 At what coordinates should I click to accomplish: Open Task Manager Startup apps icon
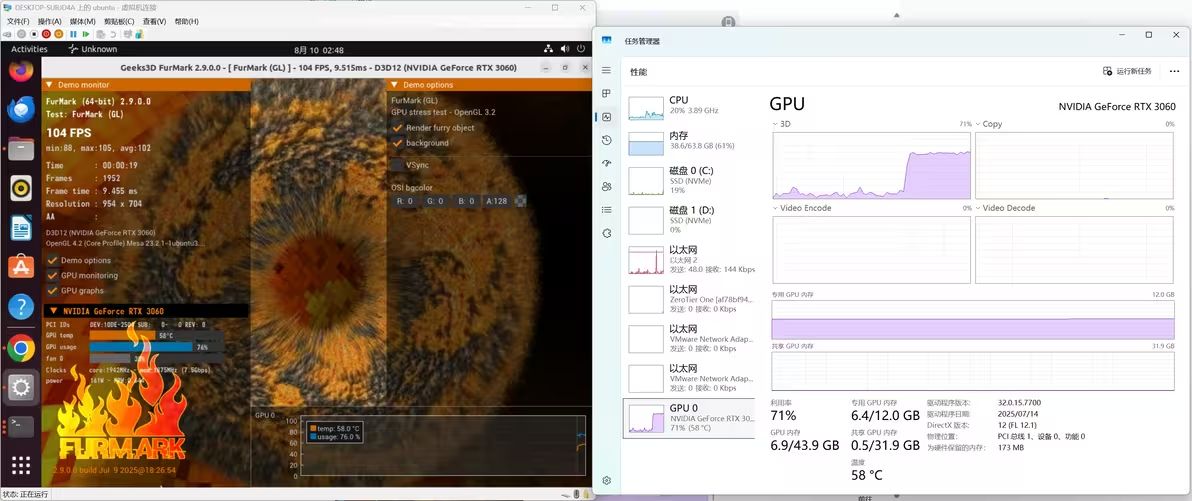(x=606, y=163)
